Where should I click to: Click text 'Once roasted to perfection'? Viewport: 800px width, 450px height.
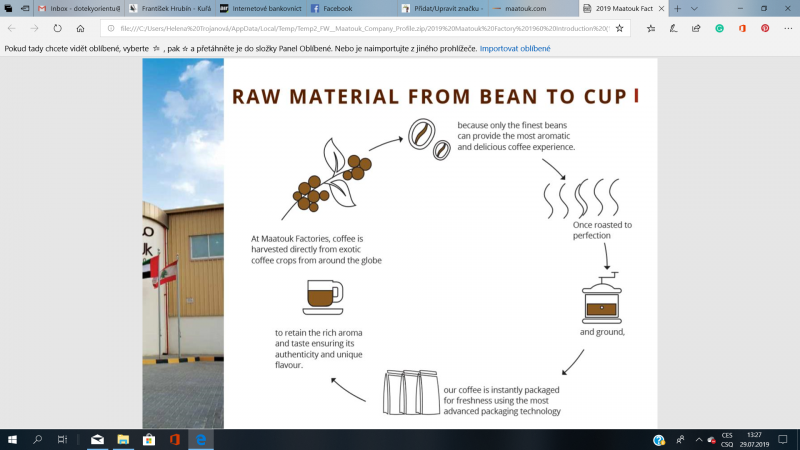click(x=602, y=230)
